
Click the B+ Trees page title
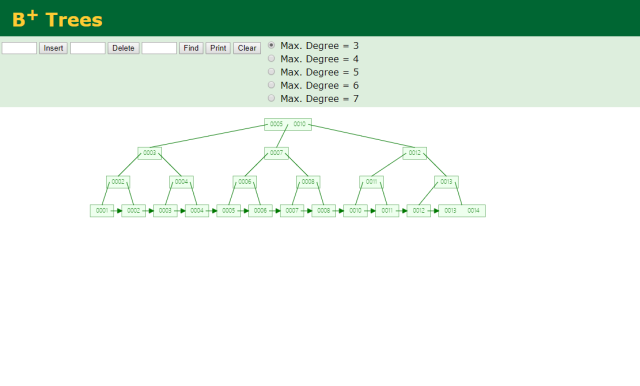tap(57, 19)
